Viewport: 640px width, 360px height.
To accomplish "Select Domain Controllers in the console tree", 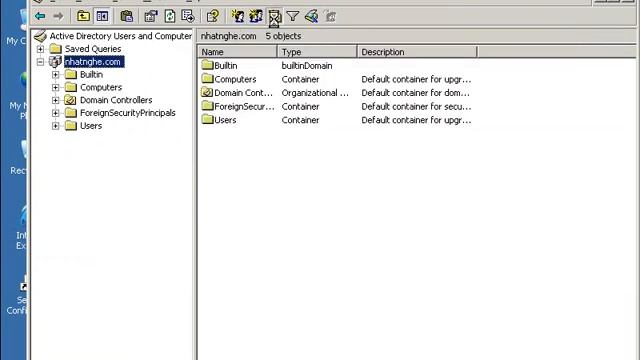I will pyautogui.click(x=116, y=100).
